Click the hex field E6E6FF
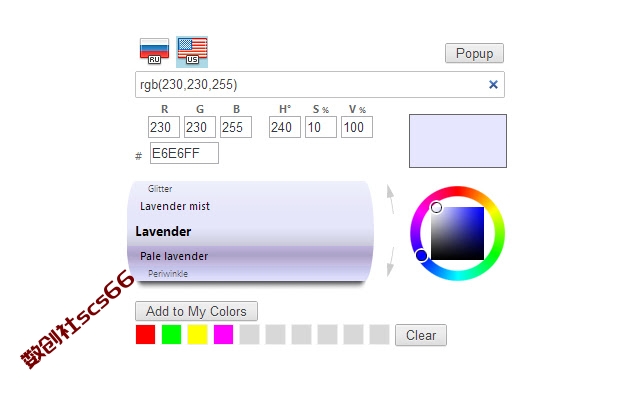Viewport: 640px width, 400px height. coord(184,153)
